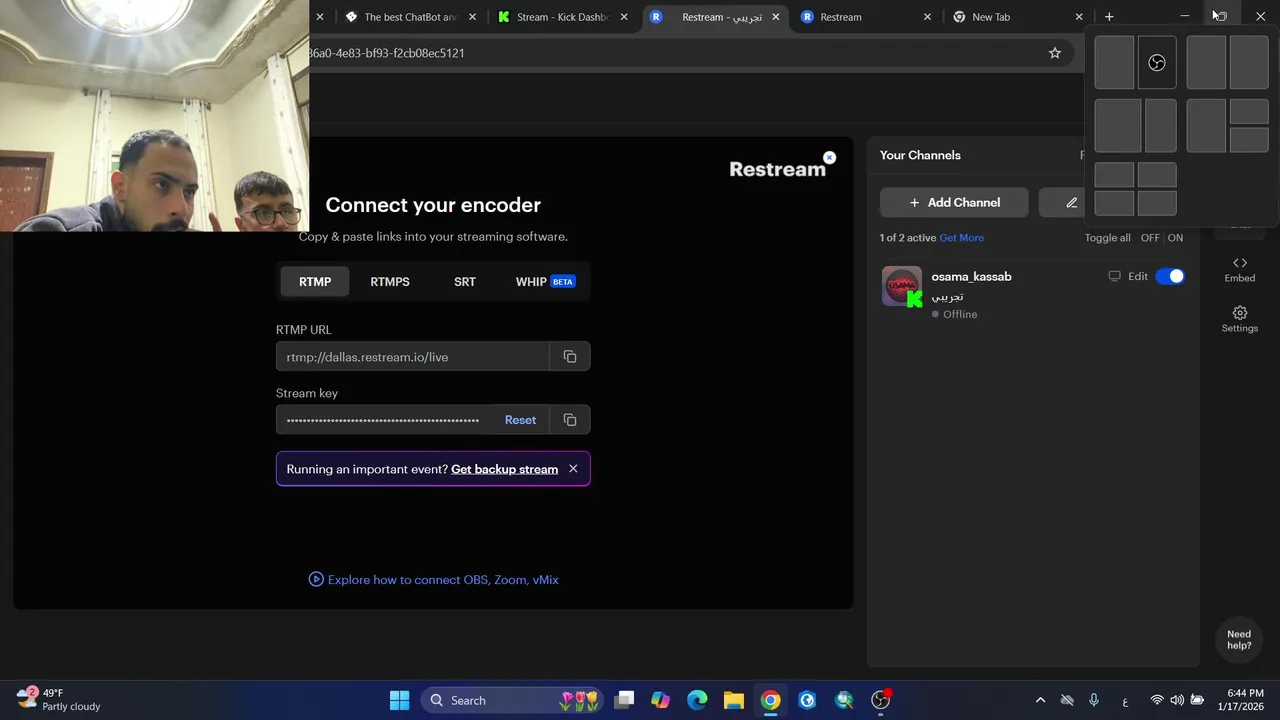Open the Embed panel in the sidebar
The width and height of the screenshot is (1280, 720).
pyautogui.click(x=1240, y=270)
